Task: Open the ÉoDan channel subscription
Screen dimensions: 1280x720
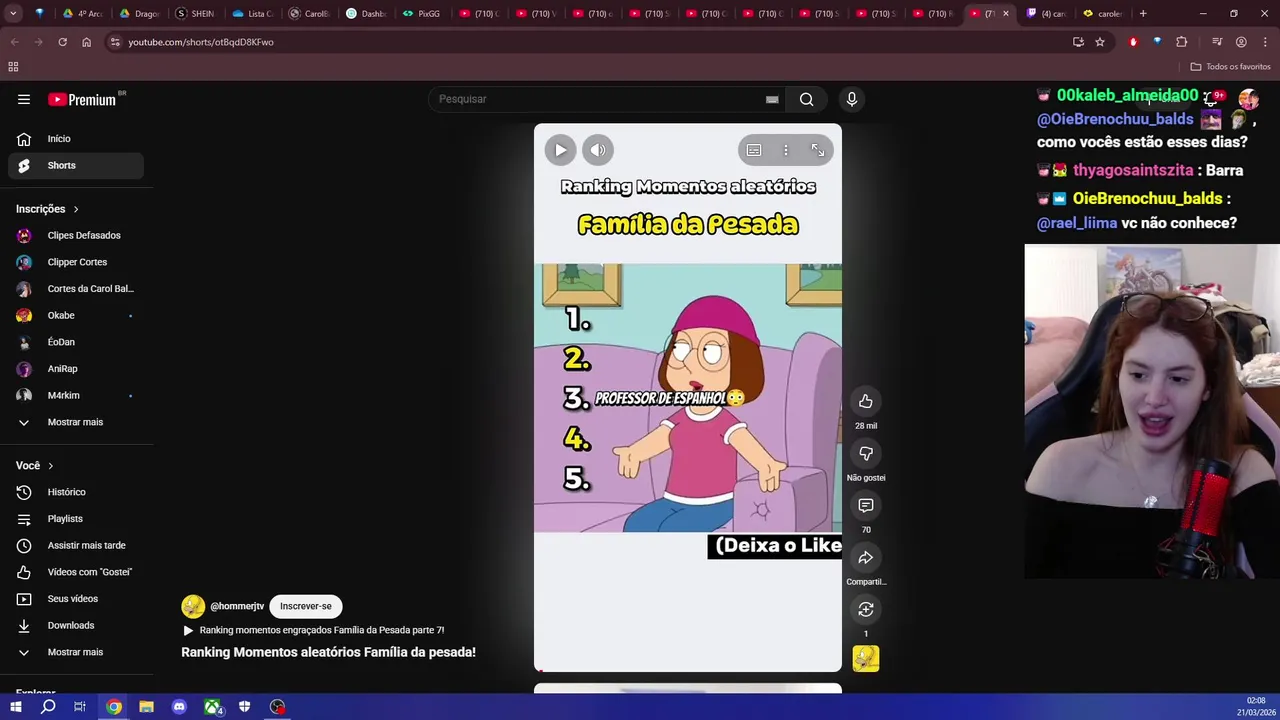Action: [x=76, y=342]
